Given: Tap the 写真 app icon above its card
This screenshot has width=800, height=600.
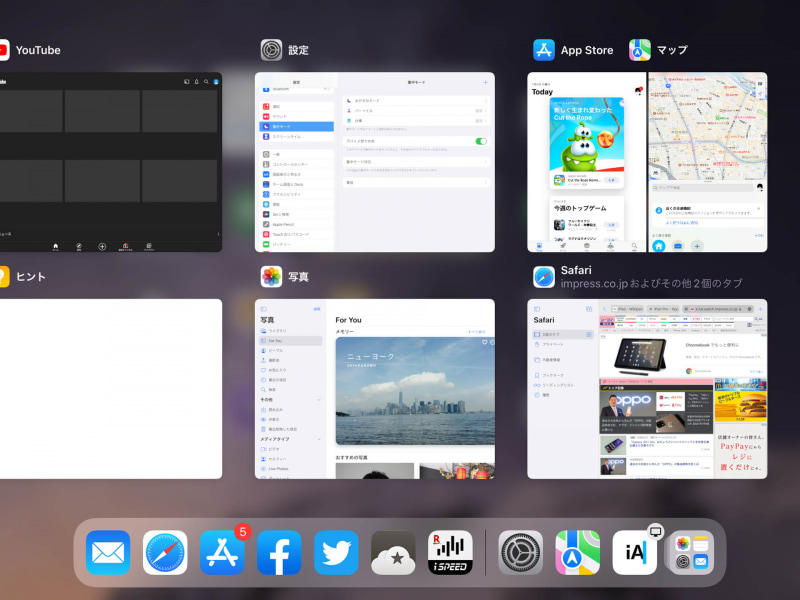Looking at the screenshot, I should pyautogui.click(x=271, y=277).
